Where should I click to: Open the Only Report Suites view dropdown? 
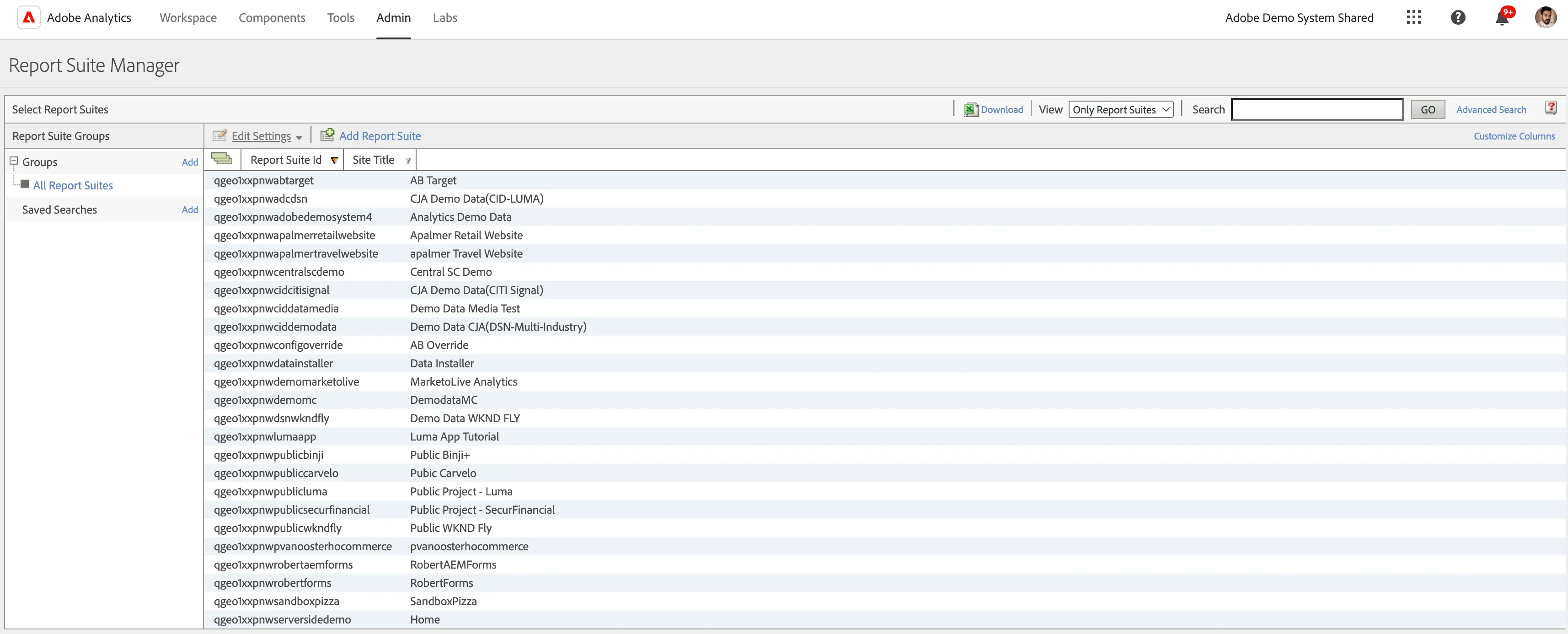(x=1121, y=110)
